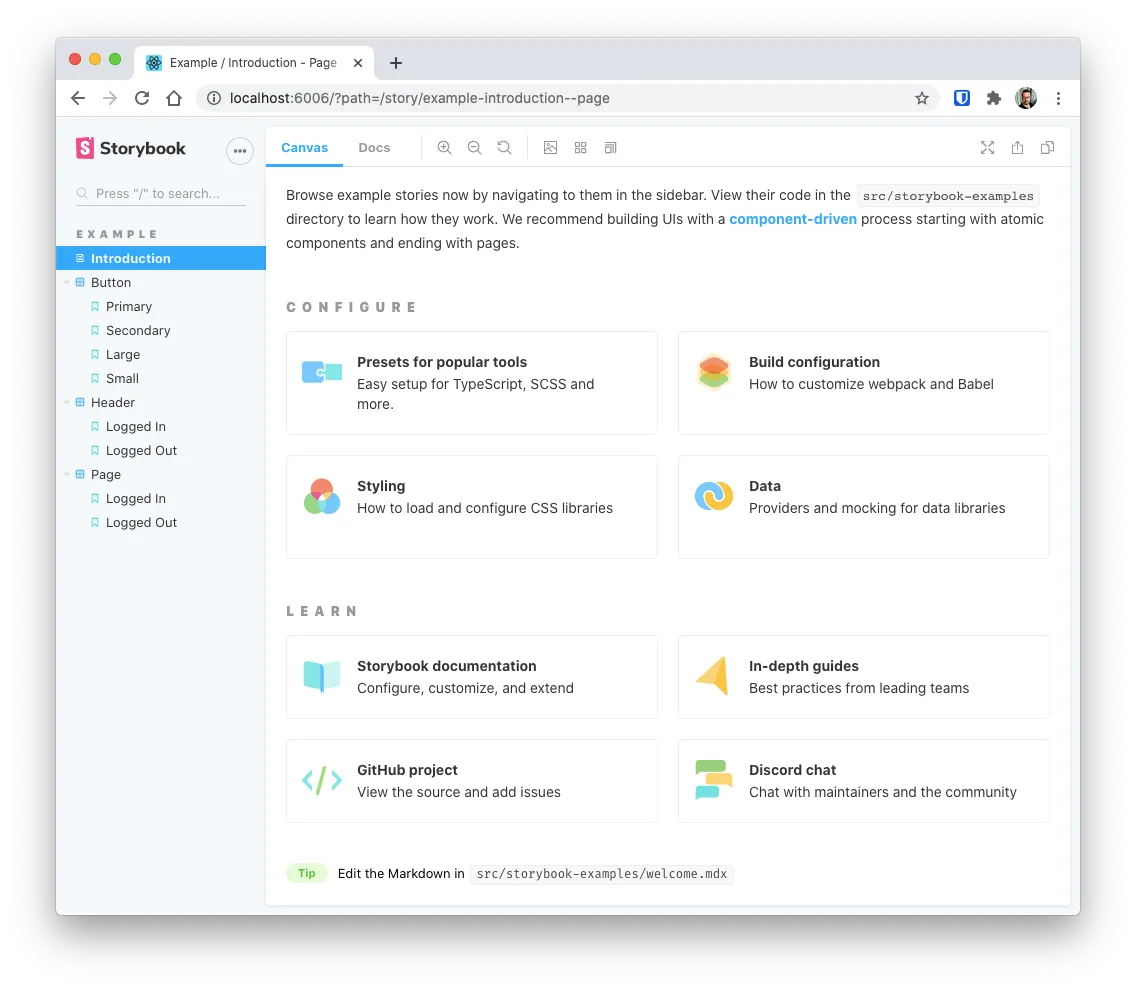Viewport: 1136px width, 989px height.
Task: Select the Example / Introduction browser tab
Action: click(254, 63)
